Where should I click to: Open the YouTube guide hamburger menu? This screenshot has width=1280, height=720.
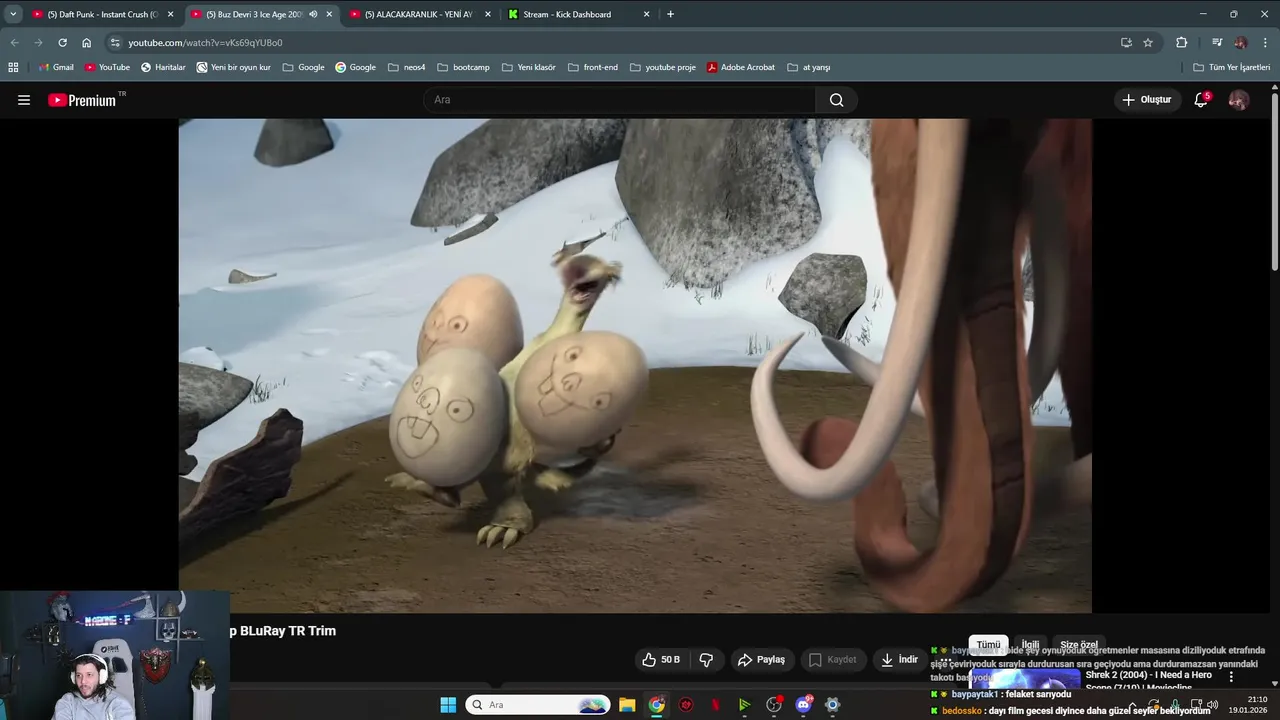pyautogui.click(x=24, y=100)
